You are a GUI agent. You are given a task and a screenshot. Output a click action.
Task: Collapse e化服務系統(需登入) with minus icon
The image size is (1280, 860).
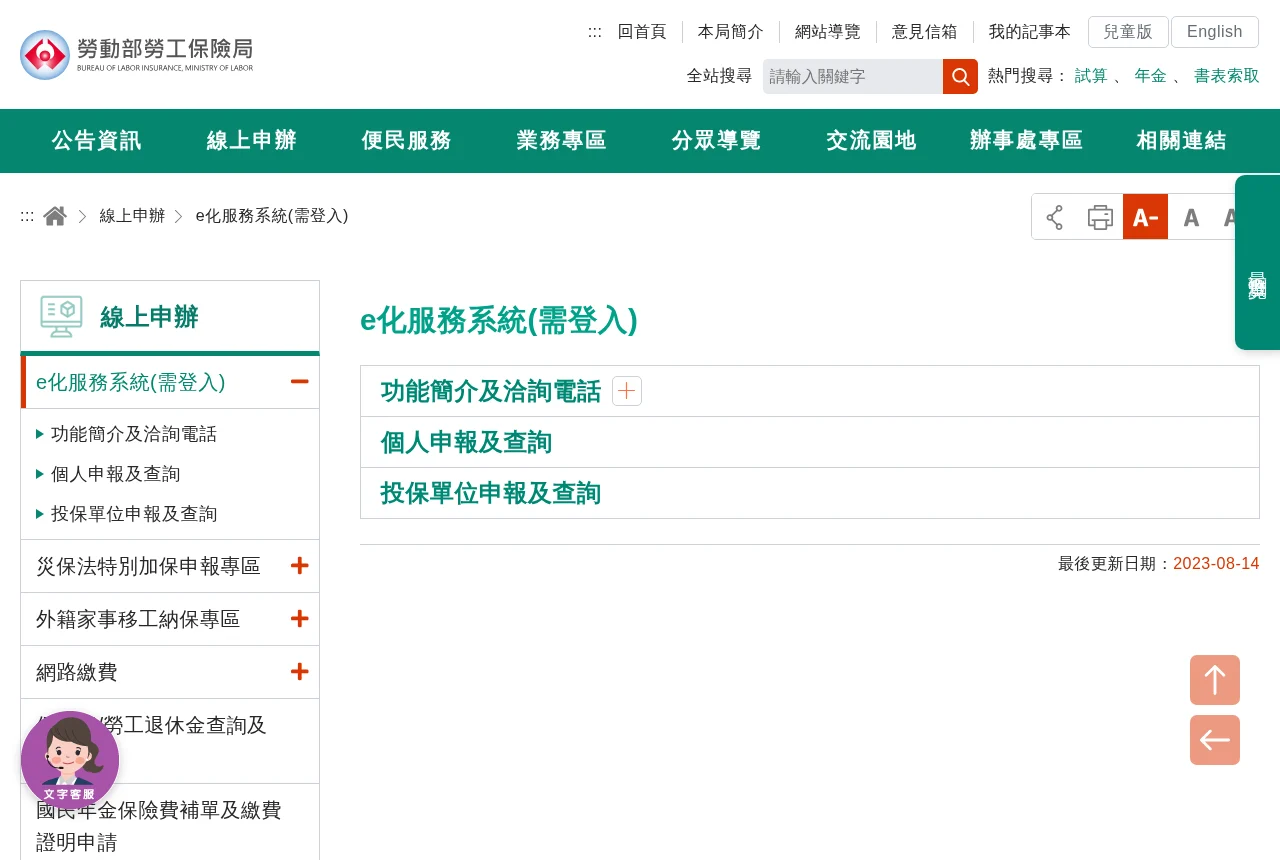(299, 382)
